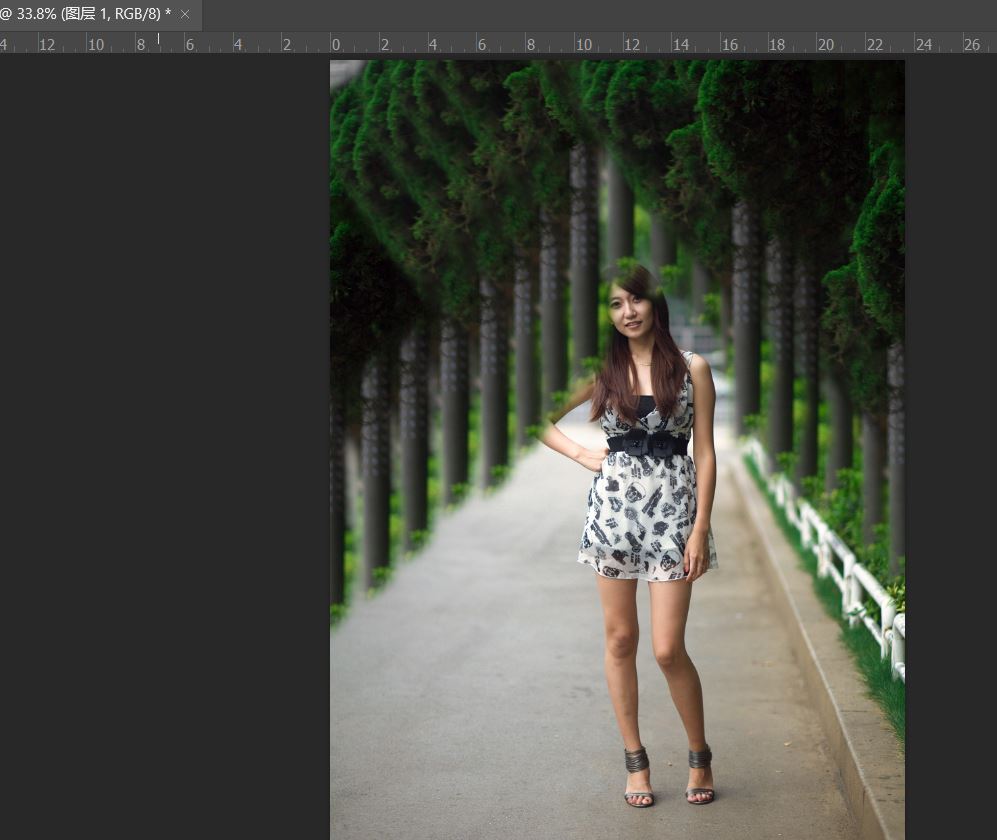Close the open document tab

point(185,14)
